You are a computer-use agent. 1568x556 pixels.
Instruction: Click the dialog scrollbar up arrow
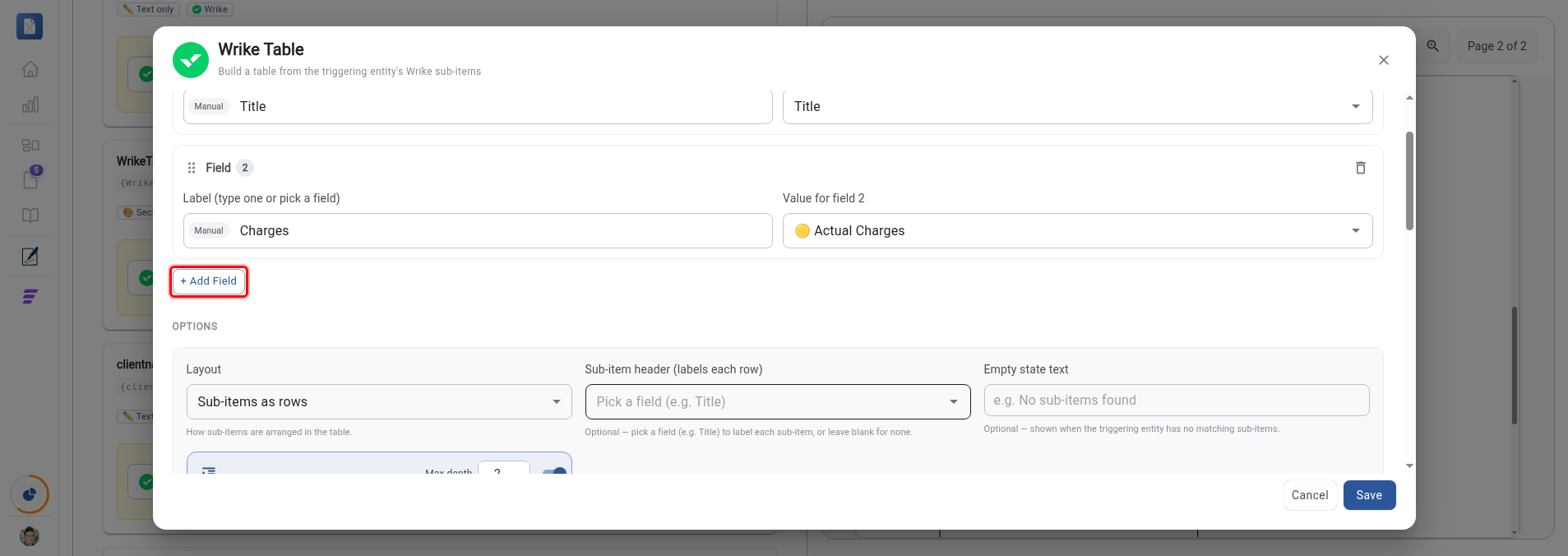(x=1409, y=98)
